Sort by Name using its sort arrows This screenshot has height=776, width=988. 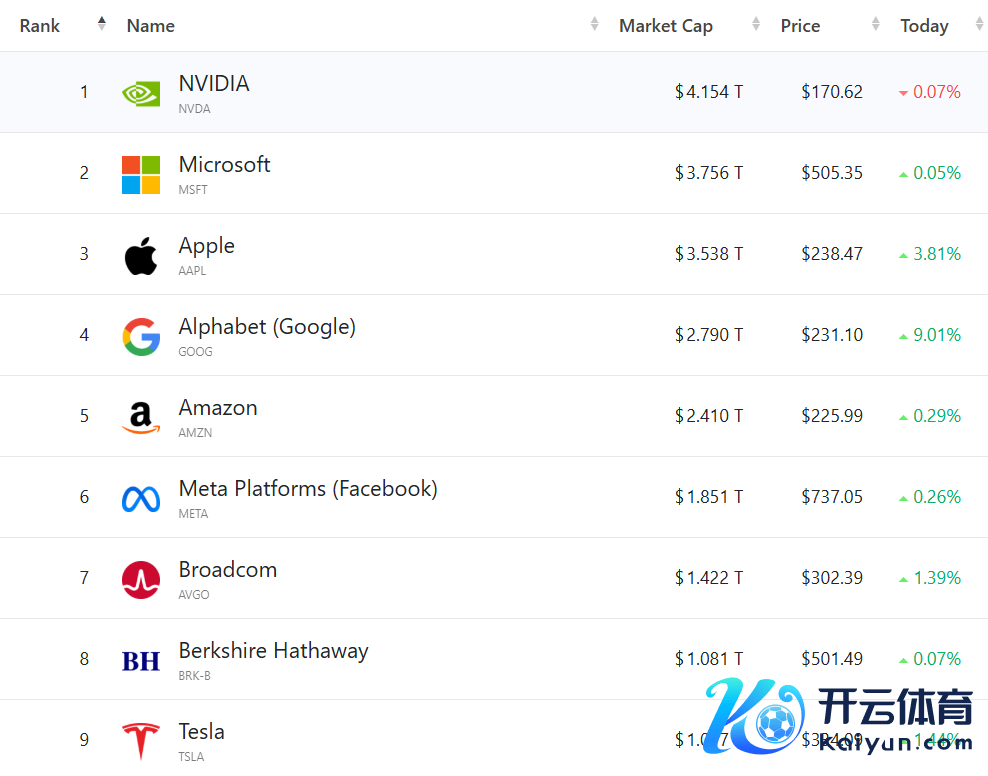pyautogui.click(x=595, y=25)
